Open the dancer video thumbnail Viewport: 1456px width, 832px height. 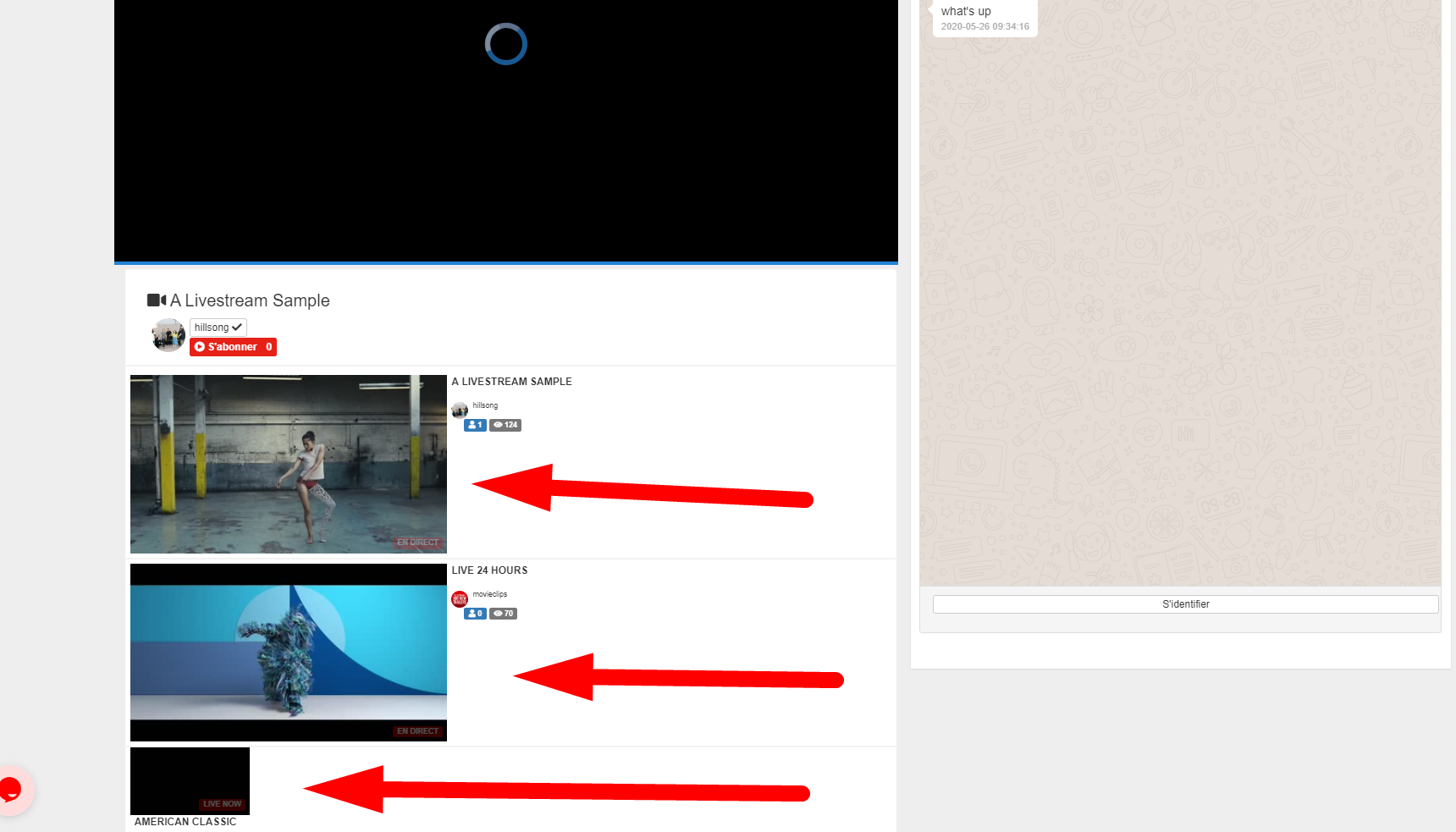coord(288,464)
